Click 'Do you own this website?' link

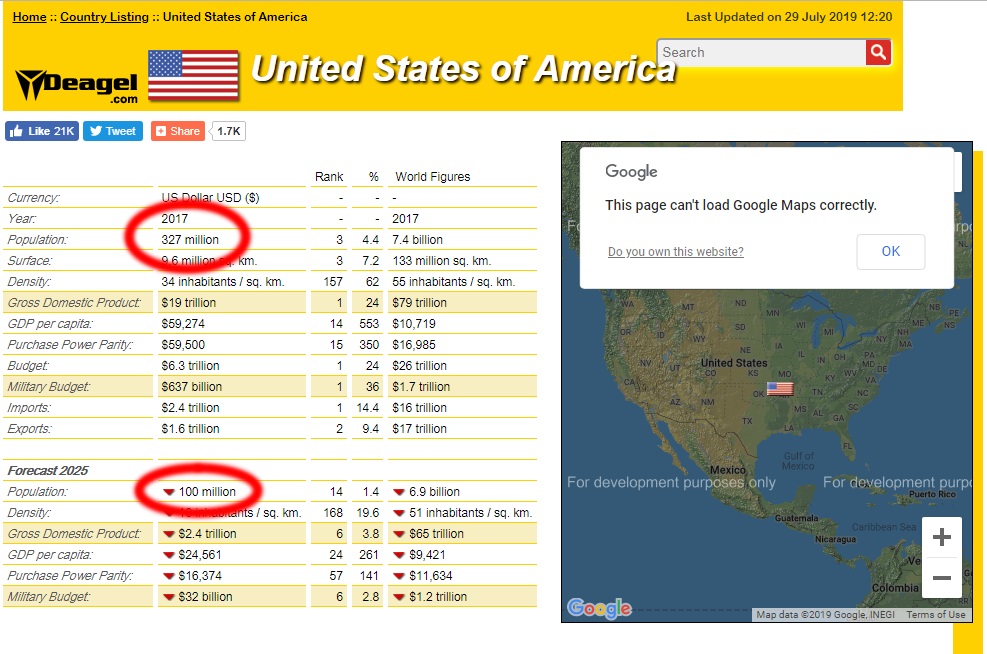[675, 252]
